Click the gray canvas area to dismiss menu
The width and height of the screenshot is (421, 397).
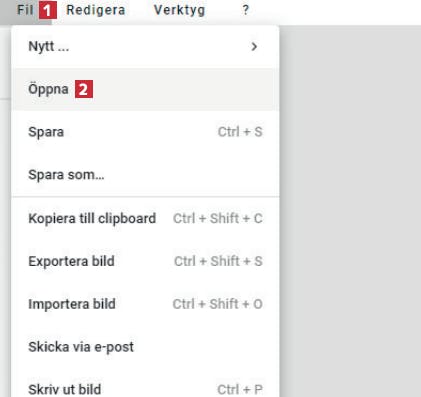350,211
